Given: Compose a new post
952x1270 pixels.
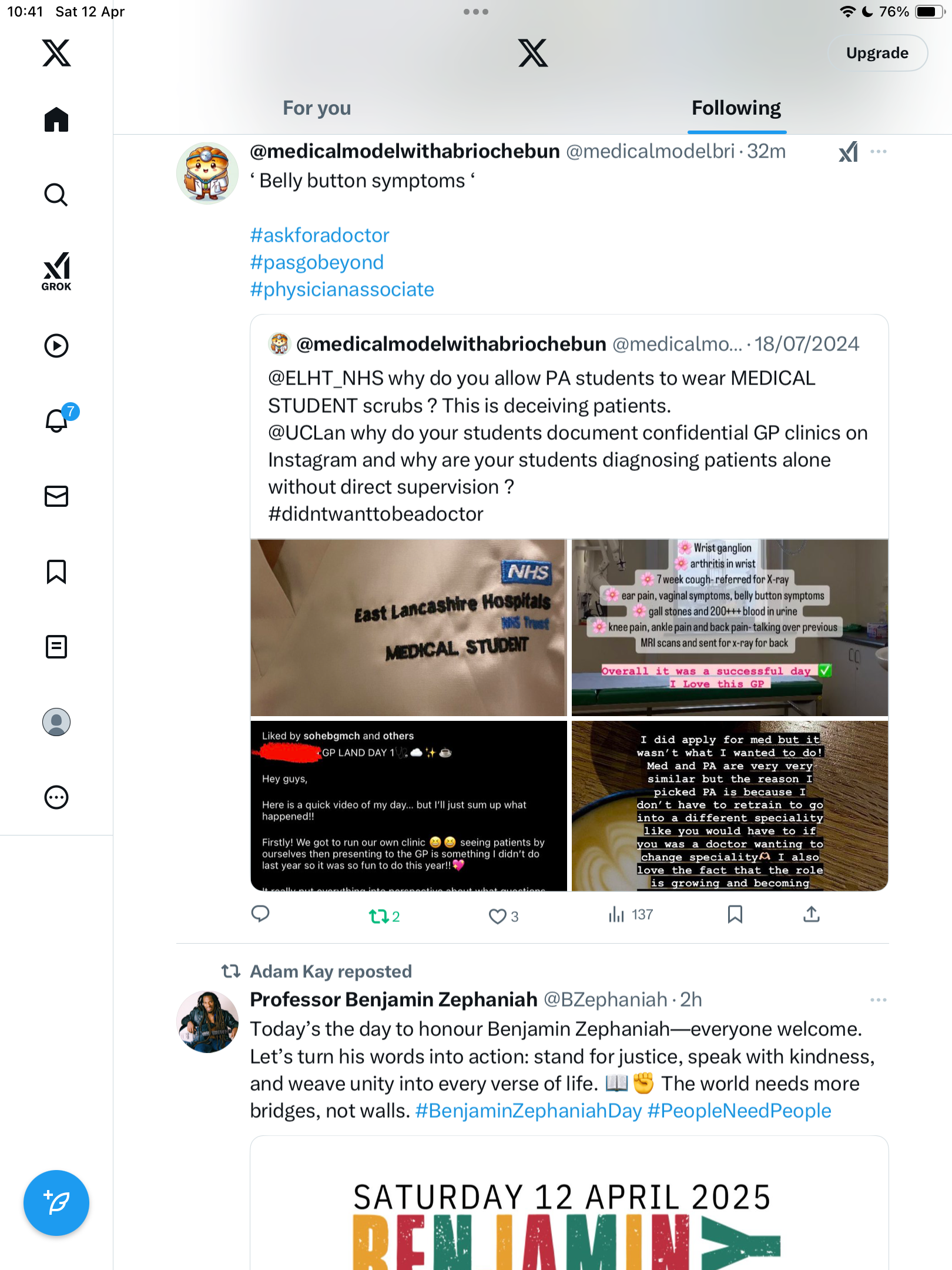Looking at the screenshot, I should pyautogui.click(x=56, y=1203).
